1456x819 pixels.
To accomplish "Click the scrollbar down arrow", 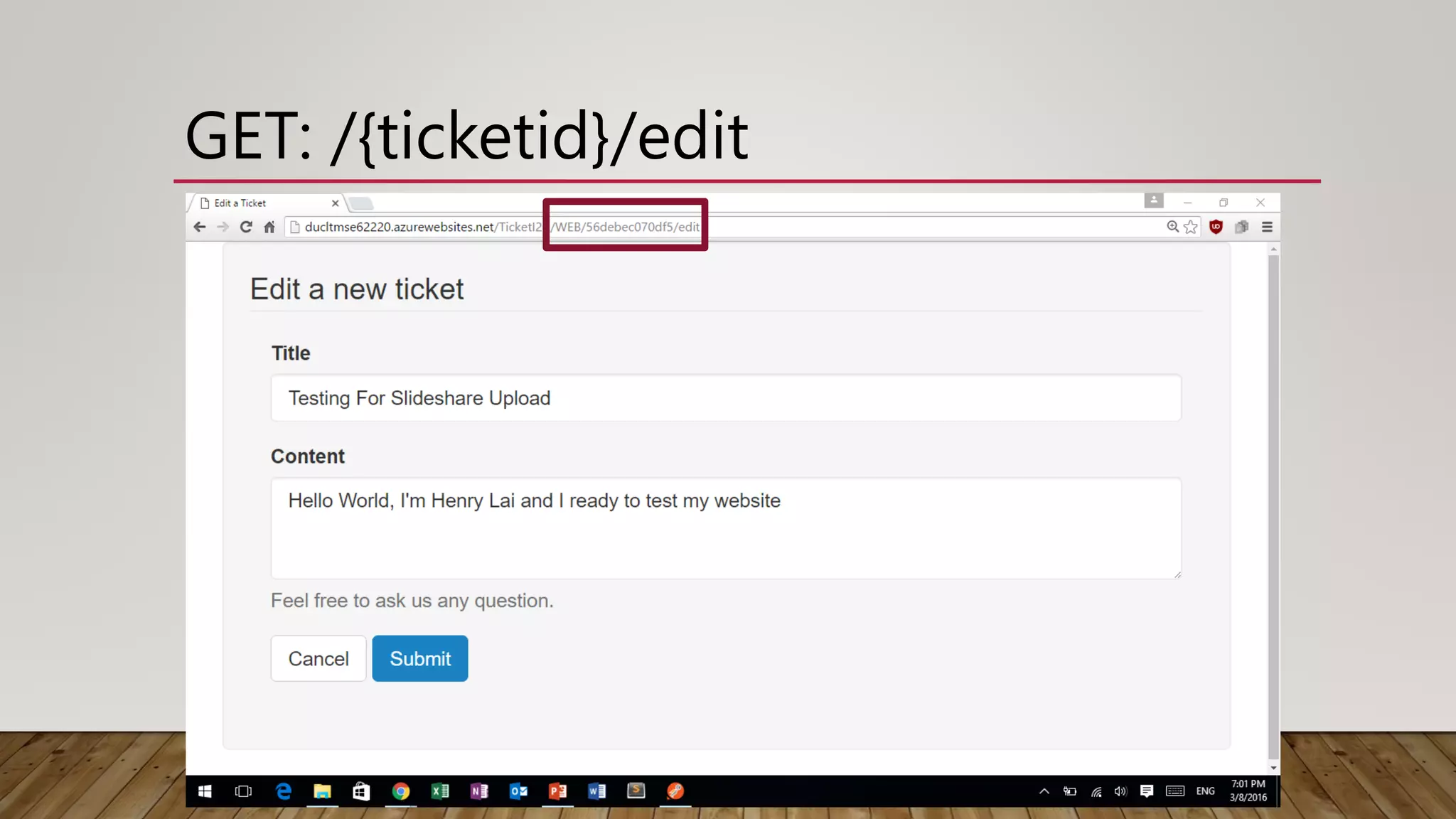I will coord(1273,768).
